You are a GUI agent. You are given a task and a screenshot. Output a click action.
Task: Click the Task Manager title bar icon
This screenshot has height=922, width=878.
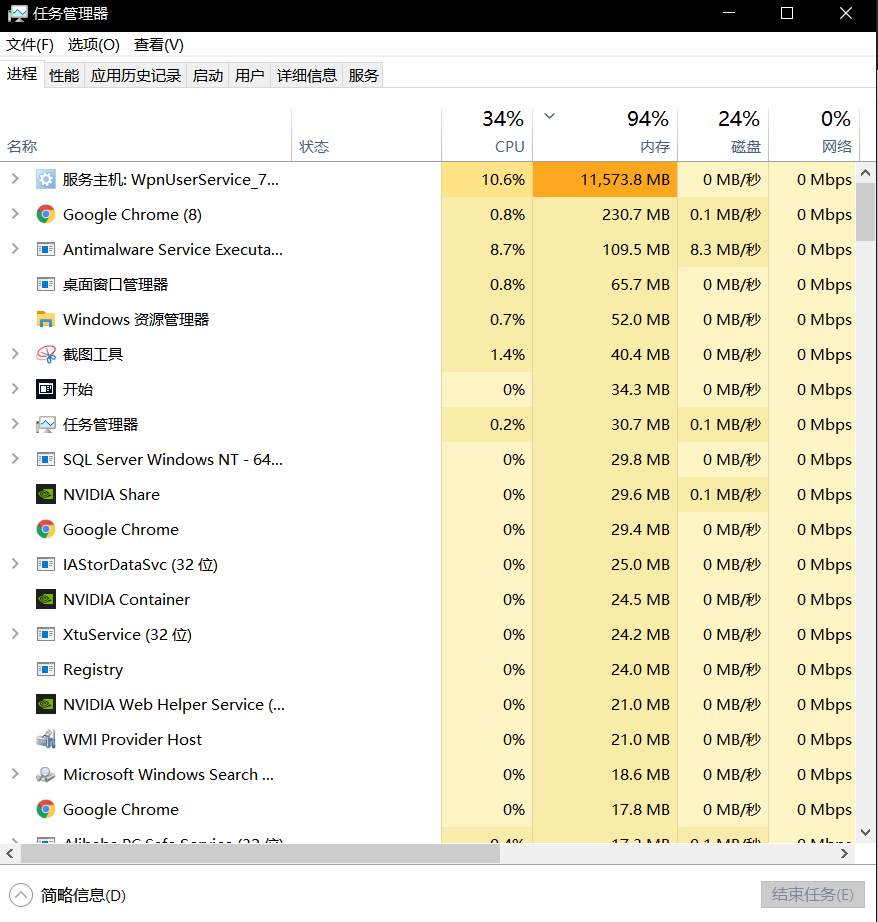pyautogui.click(x=17, y=14)
